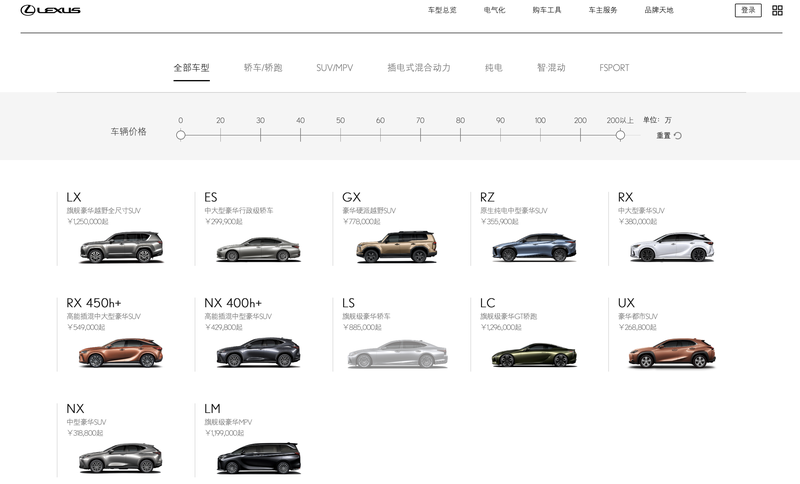This screenshot has width=800, height=484.
Task: Switch to the 纯电 tab
Action: point(493,68)
